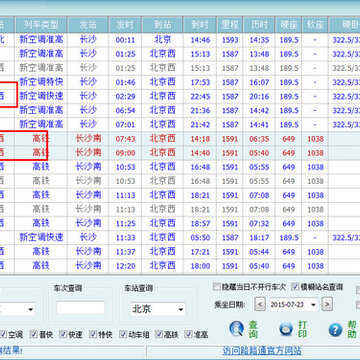
Task: Select the row departing at 00:11
Action: [180, 40]
